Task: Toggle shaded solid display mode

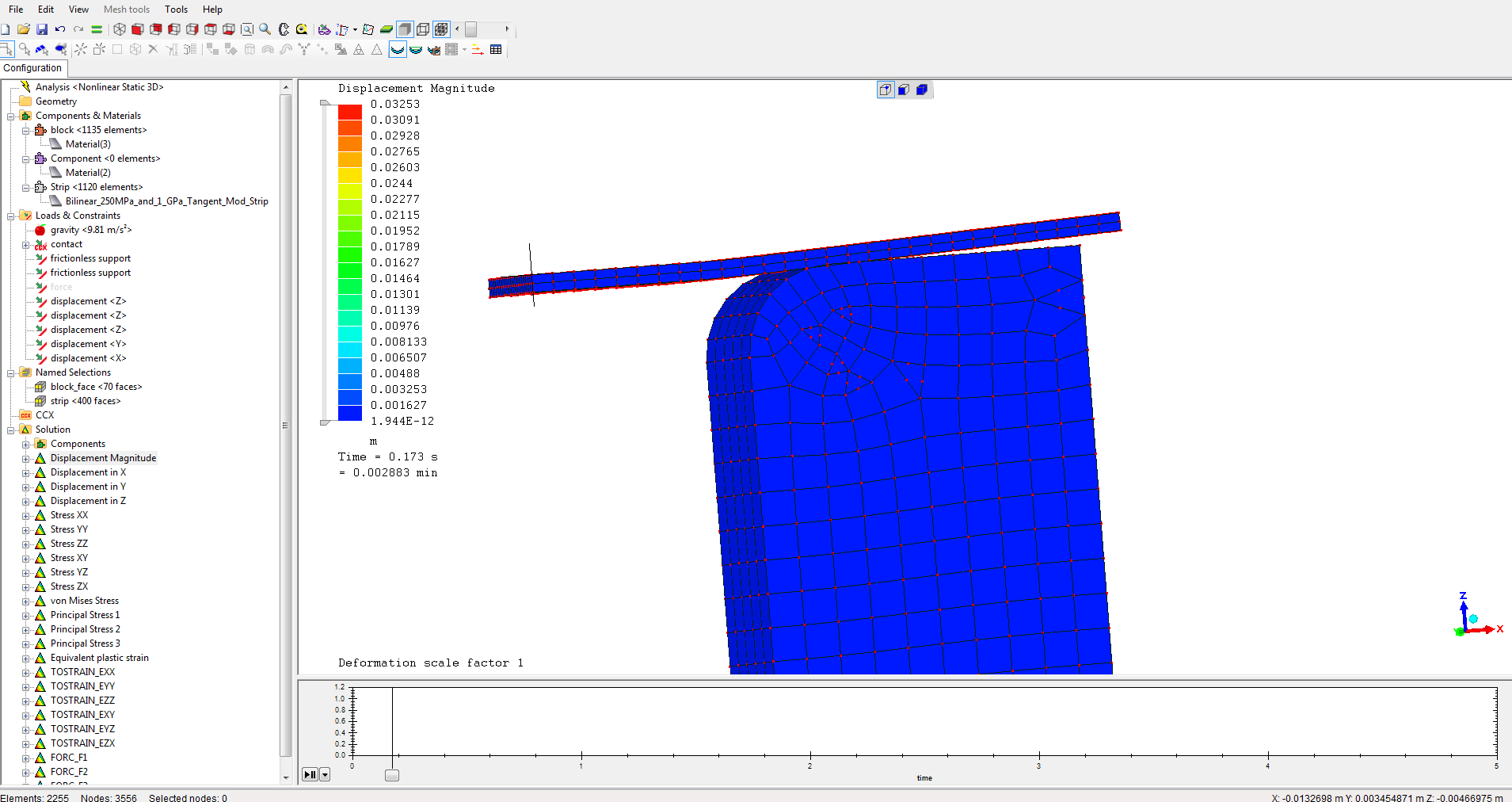Action: click(x=405, y=29)
